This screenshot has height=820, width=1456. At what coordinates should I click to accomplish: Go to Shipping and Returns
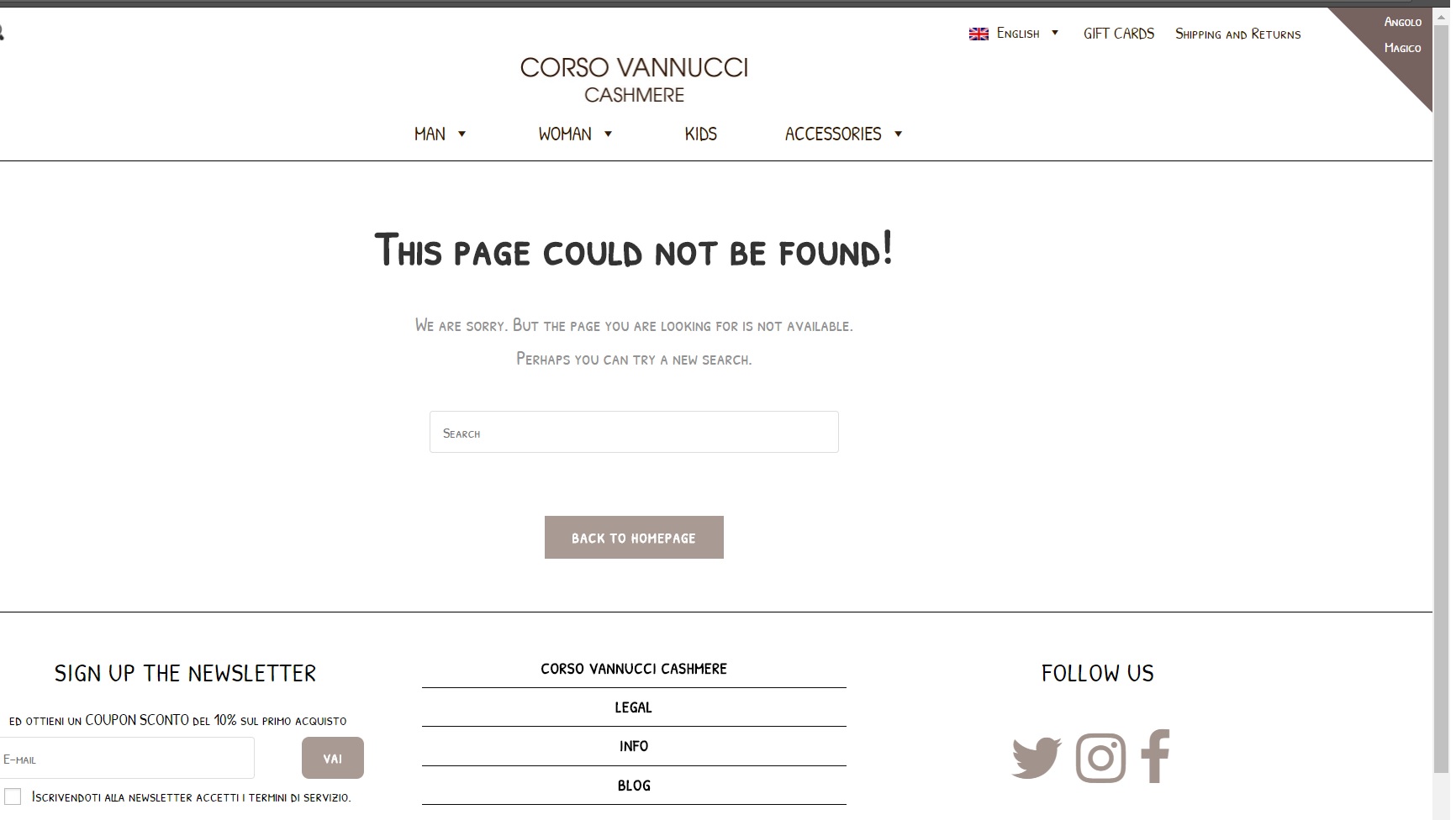tap(1237, 34)
